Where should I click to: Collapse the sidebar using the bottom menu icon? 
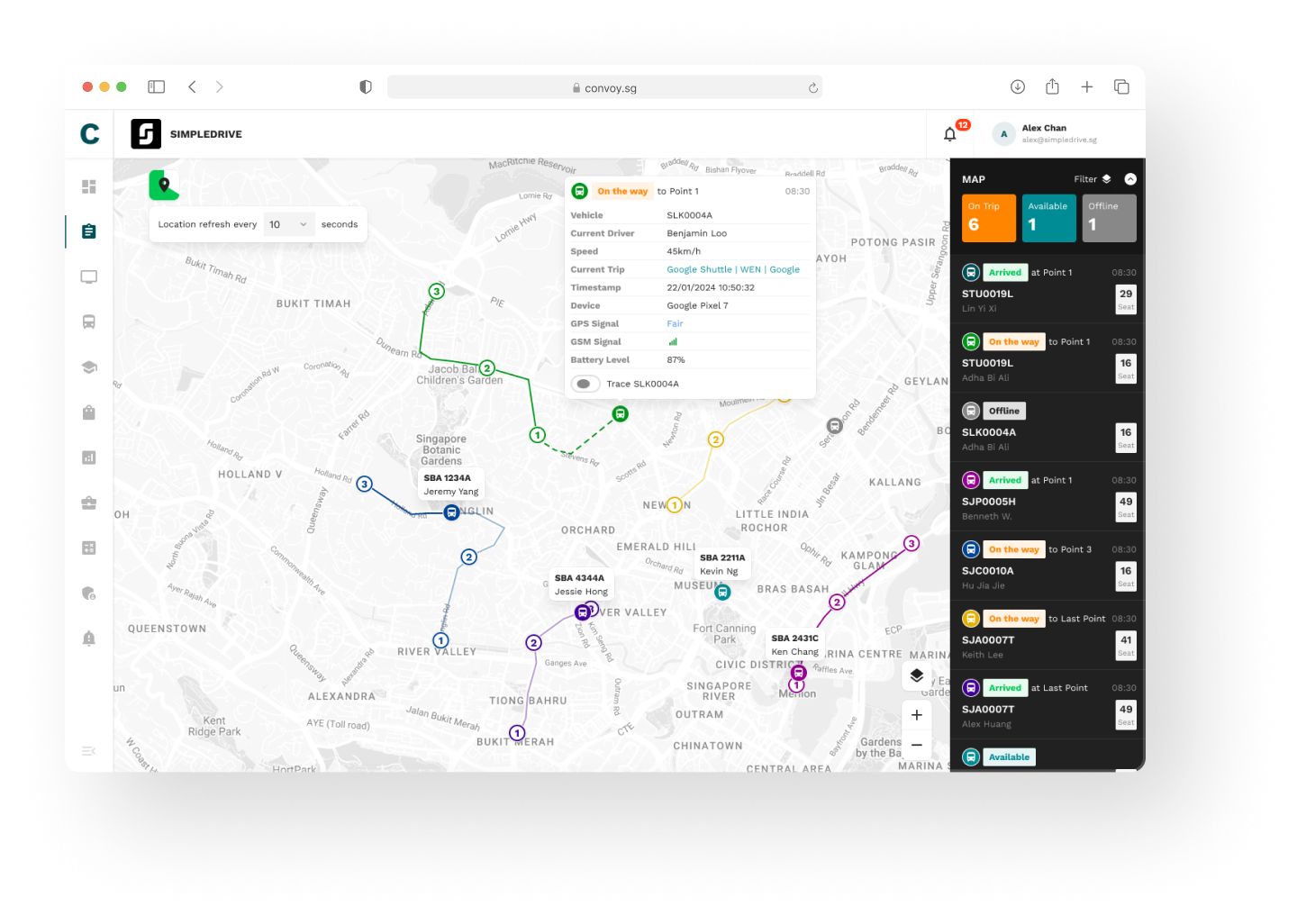click(88, 751)
